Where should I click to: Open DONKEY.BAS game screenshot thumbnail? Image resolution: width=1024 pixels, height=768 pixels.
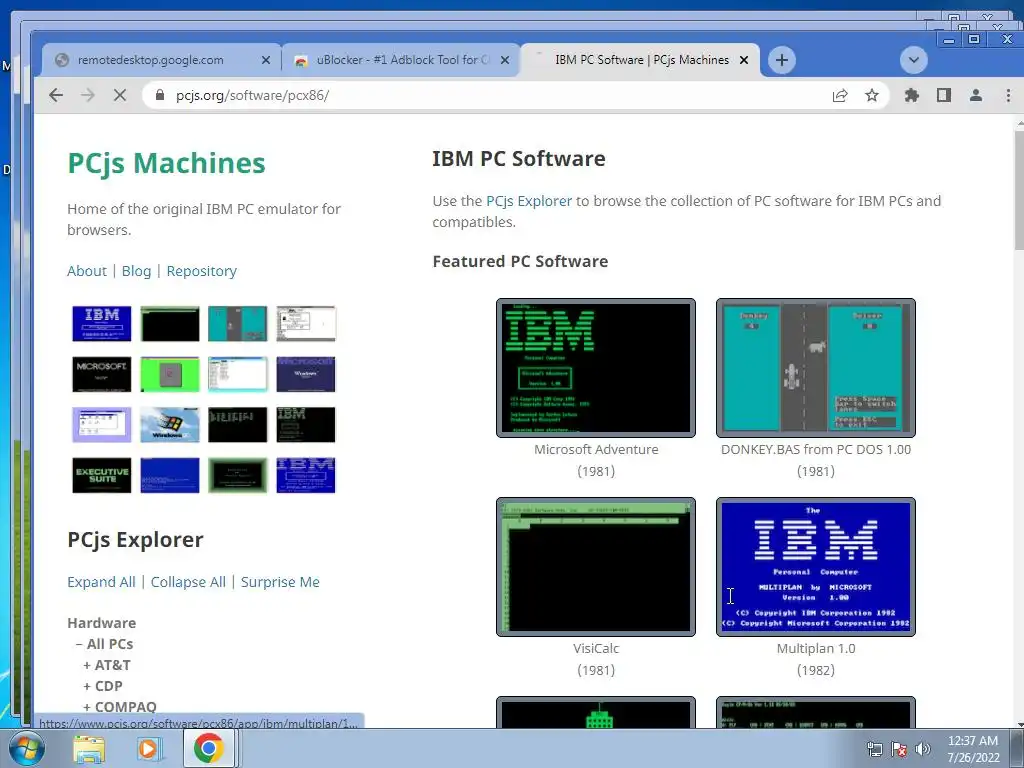click(816, 368)
